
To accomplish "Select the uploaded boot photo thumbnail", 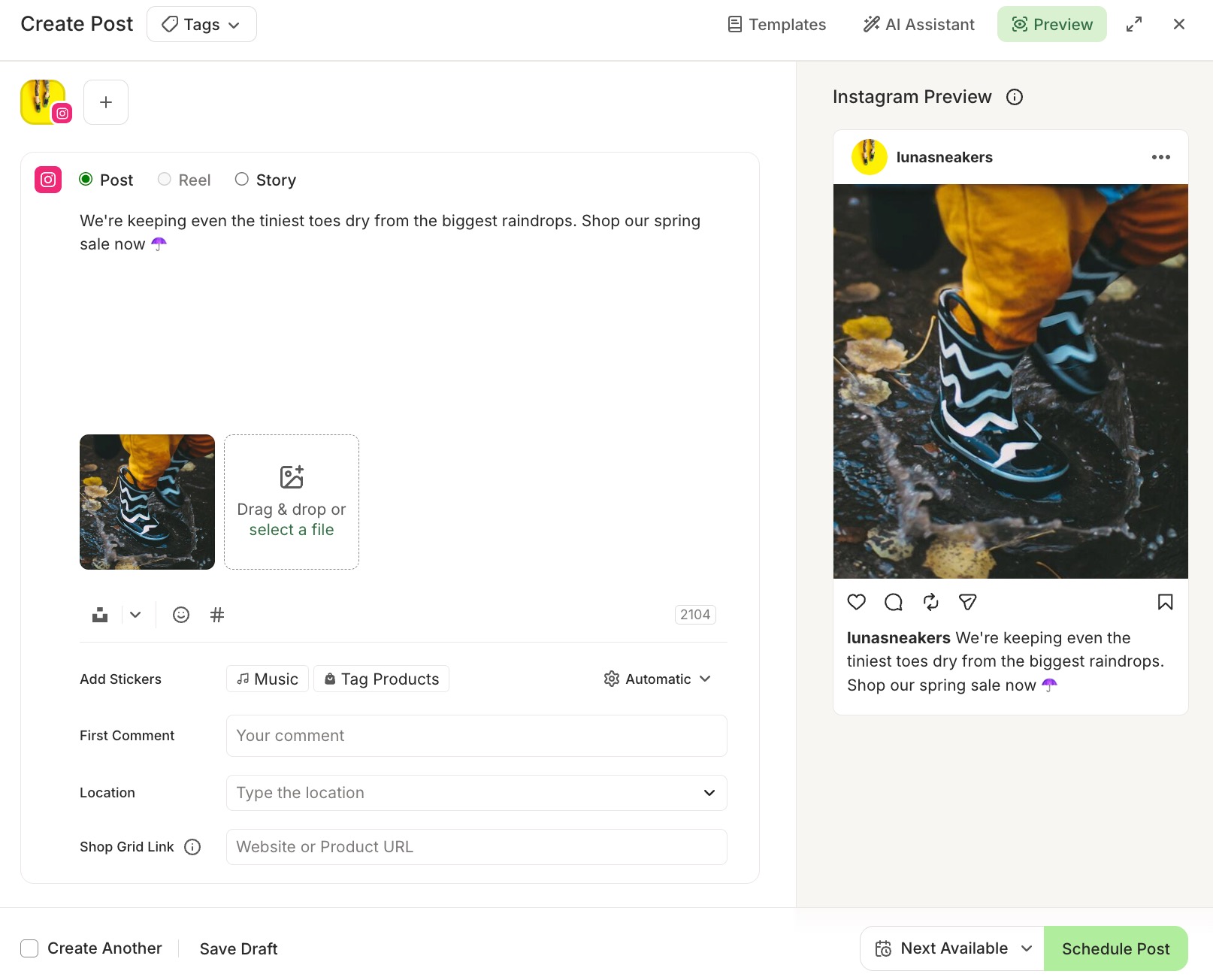I will pos(147,501).
